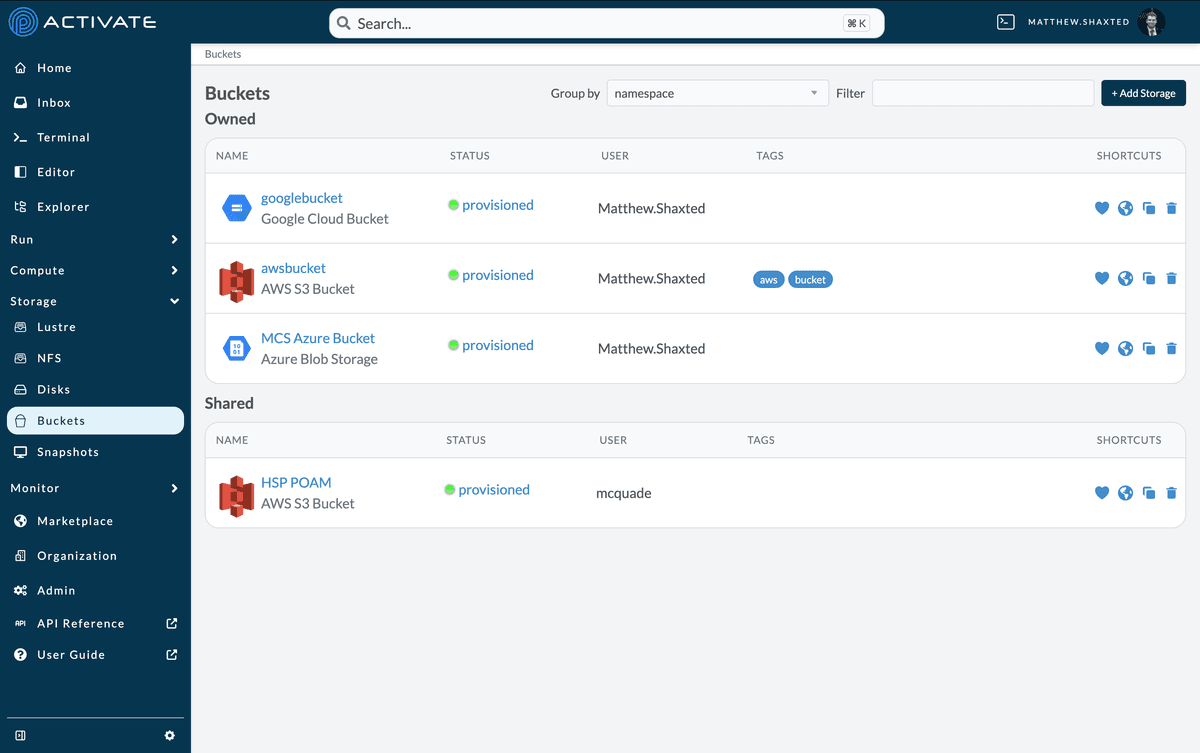Click the HSP POAM S3 icon
The width and height of the screenshot is (1200, 753).
click(237, 495)
